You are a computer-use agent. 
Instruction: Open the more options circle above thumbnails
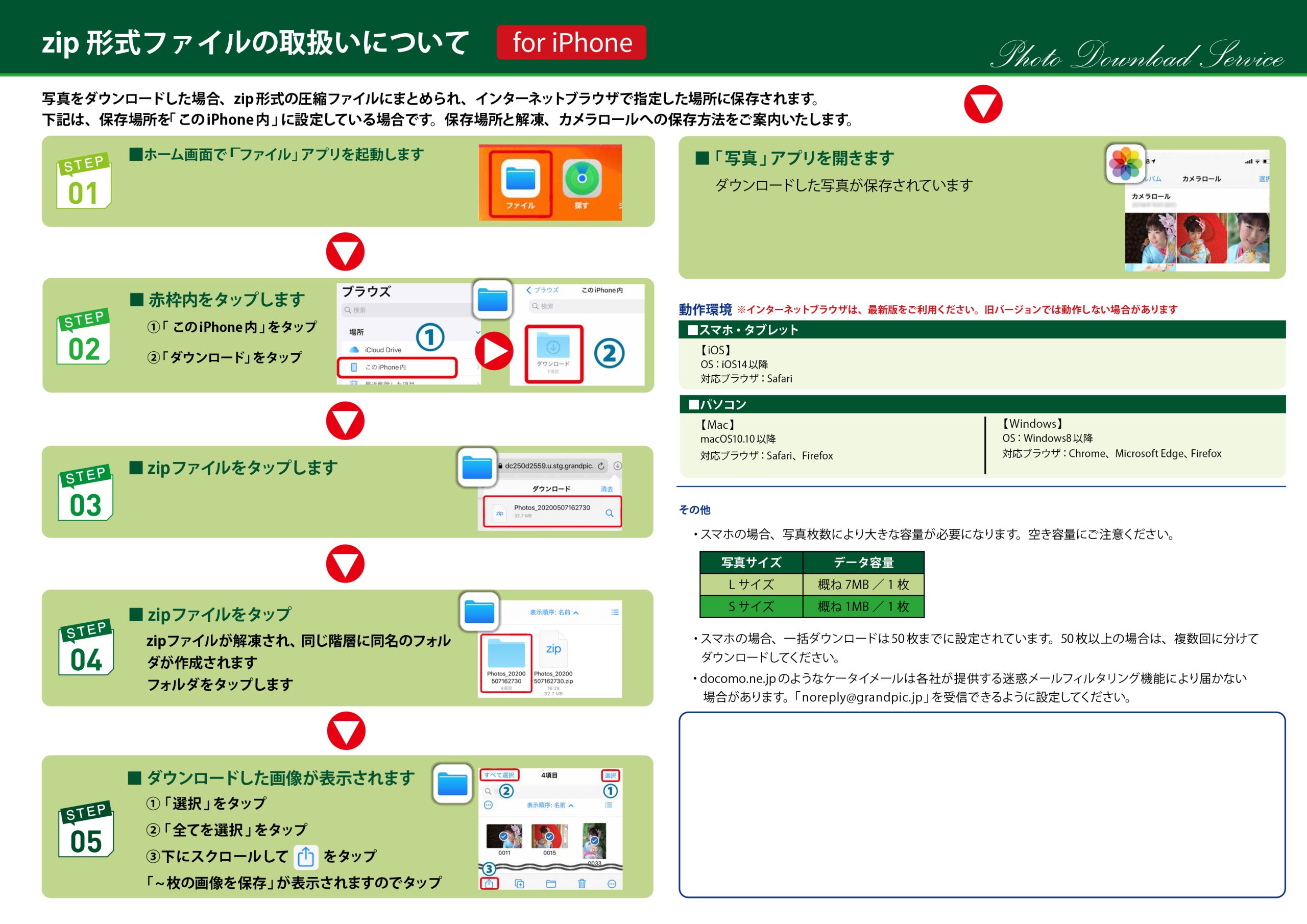[x=488, y=805]
